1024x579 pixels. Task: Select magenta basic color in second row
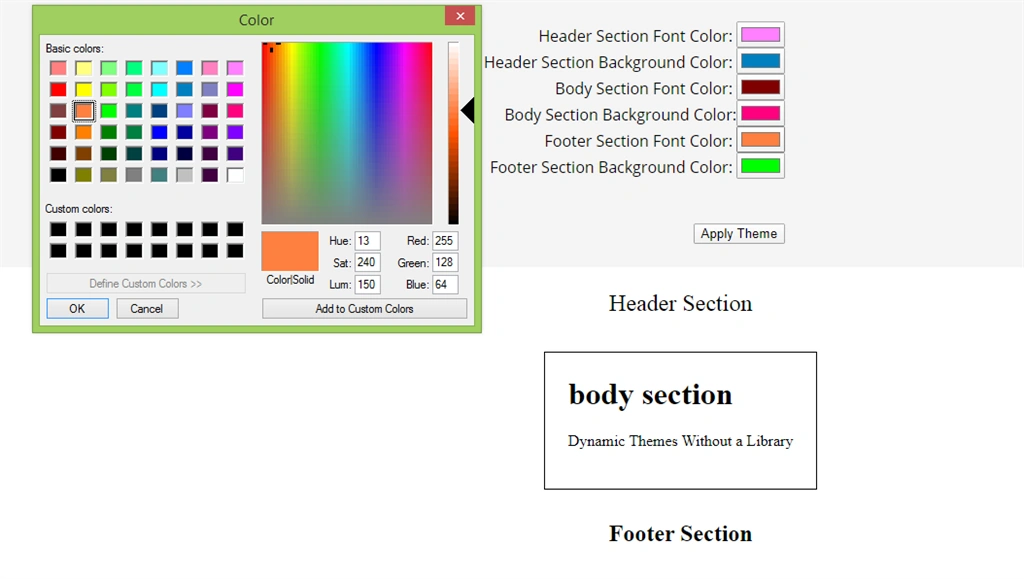[x=235, y=89]
